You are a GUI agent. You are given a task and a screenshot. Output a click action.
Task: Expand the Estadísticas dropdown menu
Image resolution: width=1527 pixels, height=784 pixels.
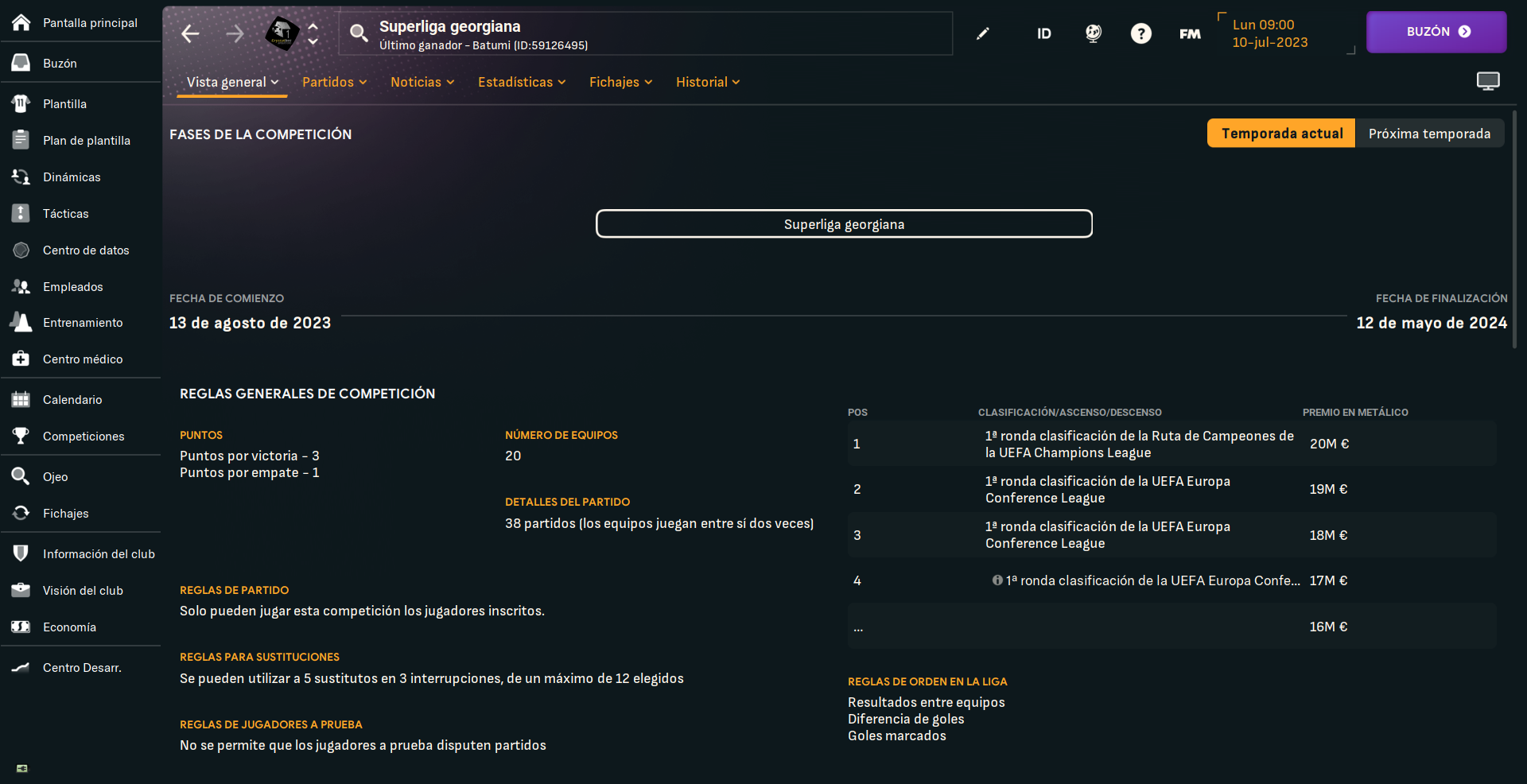pos(522,82)
